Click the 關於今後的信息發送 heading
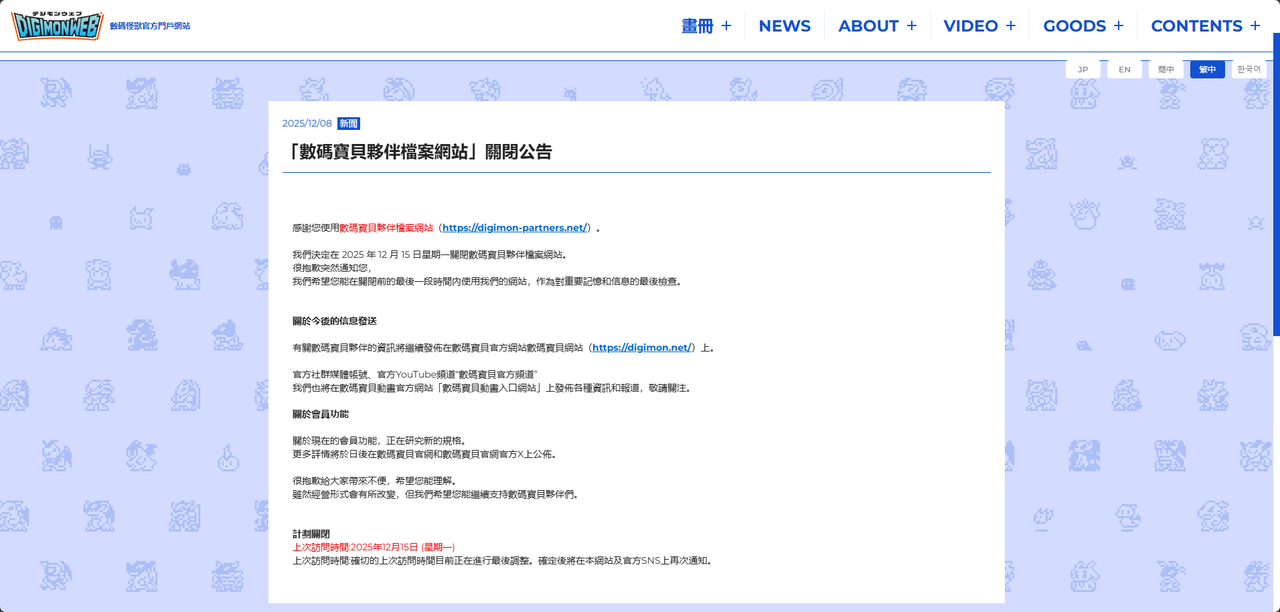Image resolution: width=1280 pixels, height=612 pixels. click(334, 321)
